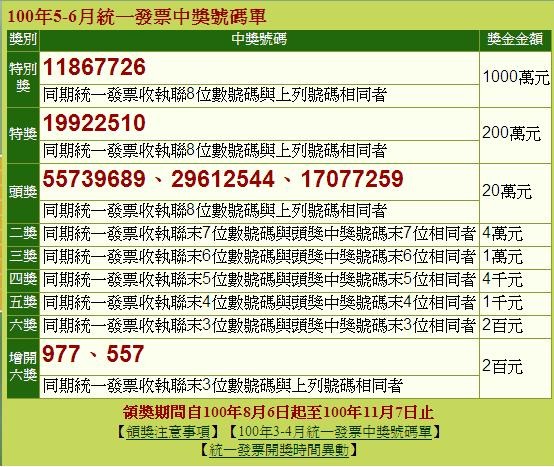Click 三獎 description about 末6位數號碼
Viewport: 554px width, 467px height.
pyautogui.click(x=259, y=257)
